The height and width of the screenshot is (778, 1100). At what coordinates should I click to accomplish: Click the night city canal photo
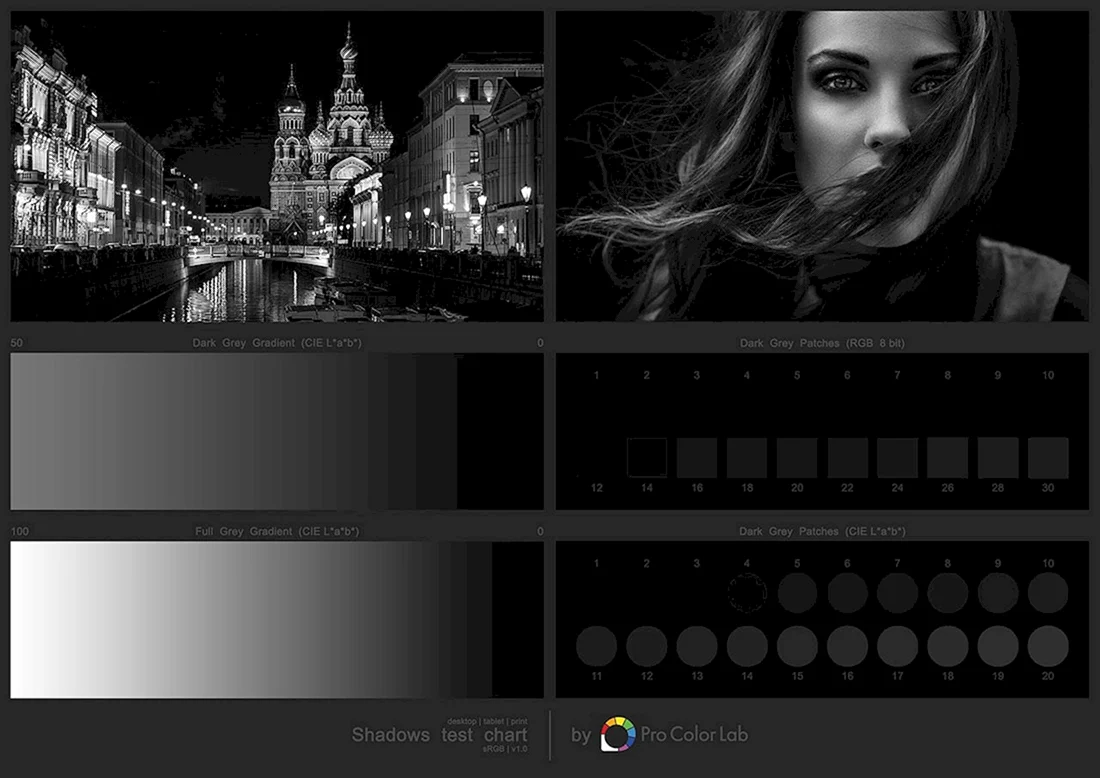point(276,166)
